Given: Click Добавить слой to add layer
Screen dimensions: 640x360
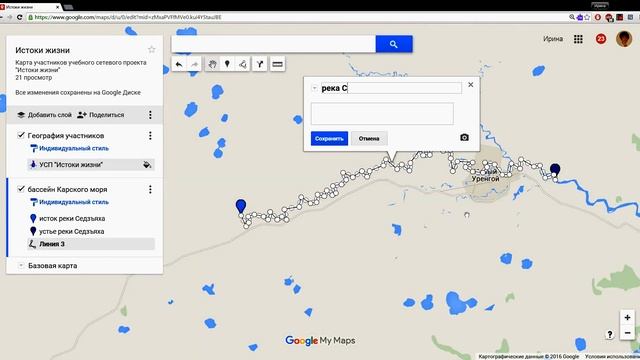Looking at the screenshot, I should coord(44,115).
